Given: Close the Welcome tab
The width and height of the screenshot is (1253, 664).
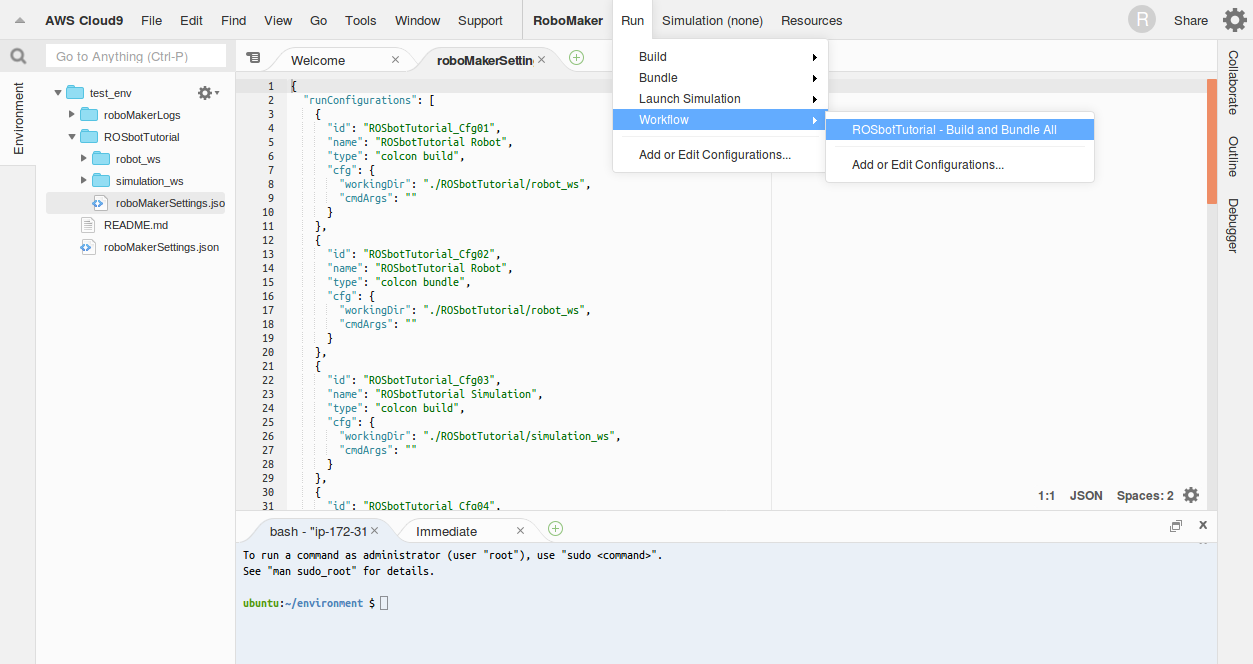Looking at the screenshot, I should (395, 60).
